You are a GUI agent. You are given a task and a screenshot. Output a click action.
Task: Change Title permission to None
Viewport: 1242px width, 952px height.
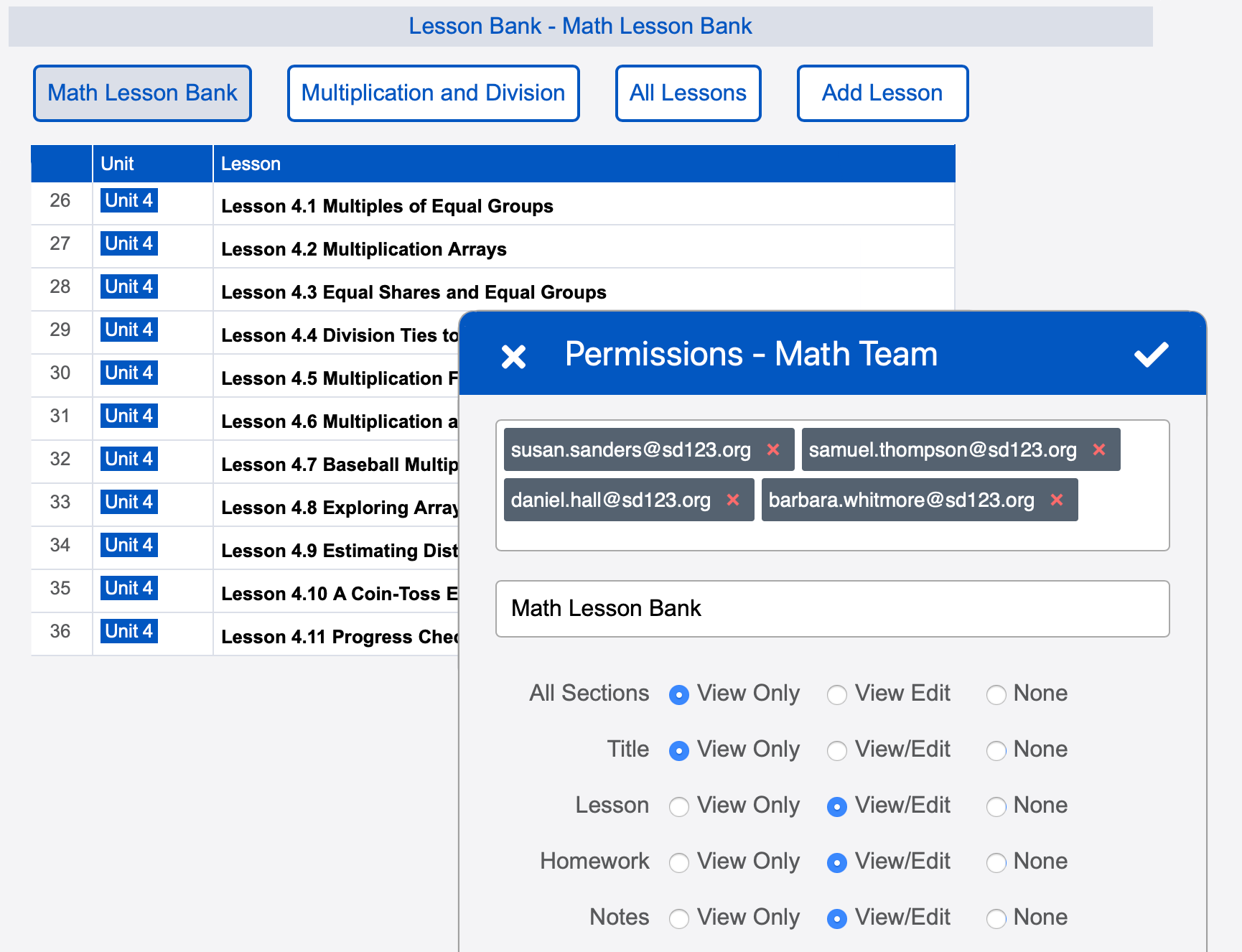click(x=996, y=750)
